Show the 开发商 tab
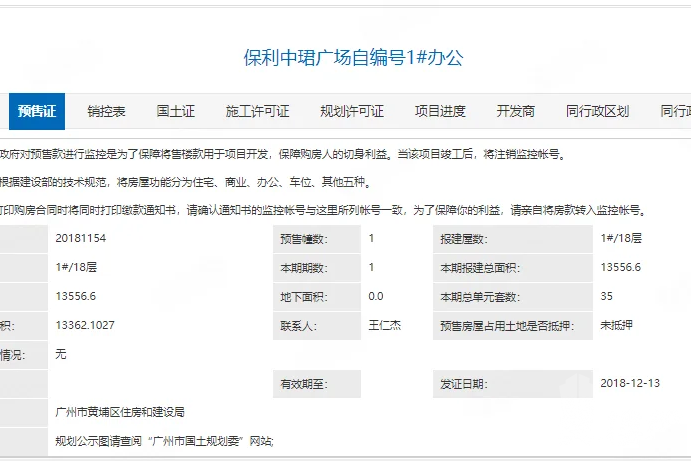 tap(516, 111)
